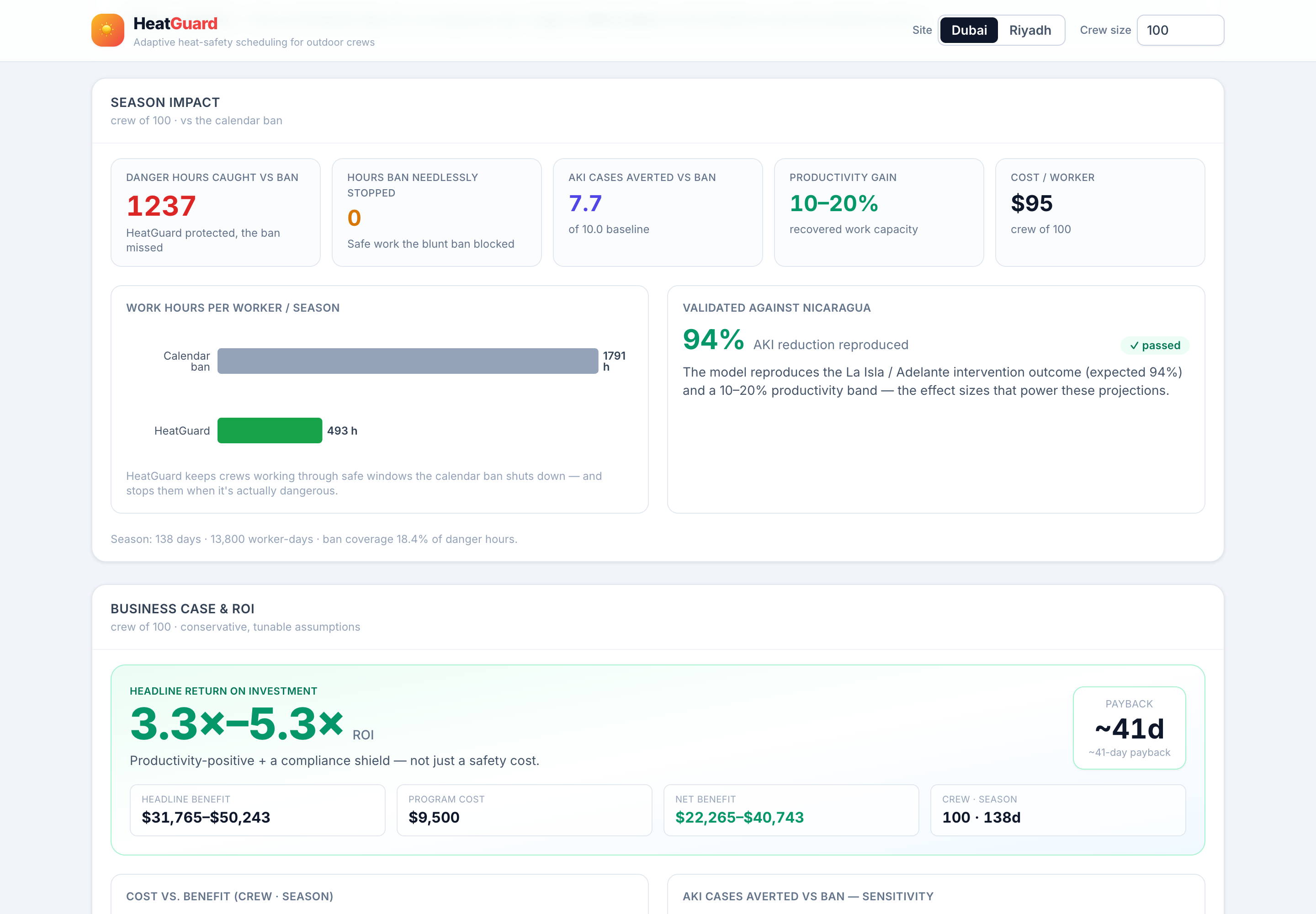
Task: Click the 493 h bar label
Action: tap(342, 430)
